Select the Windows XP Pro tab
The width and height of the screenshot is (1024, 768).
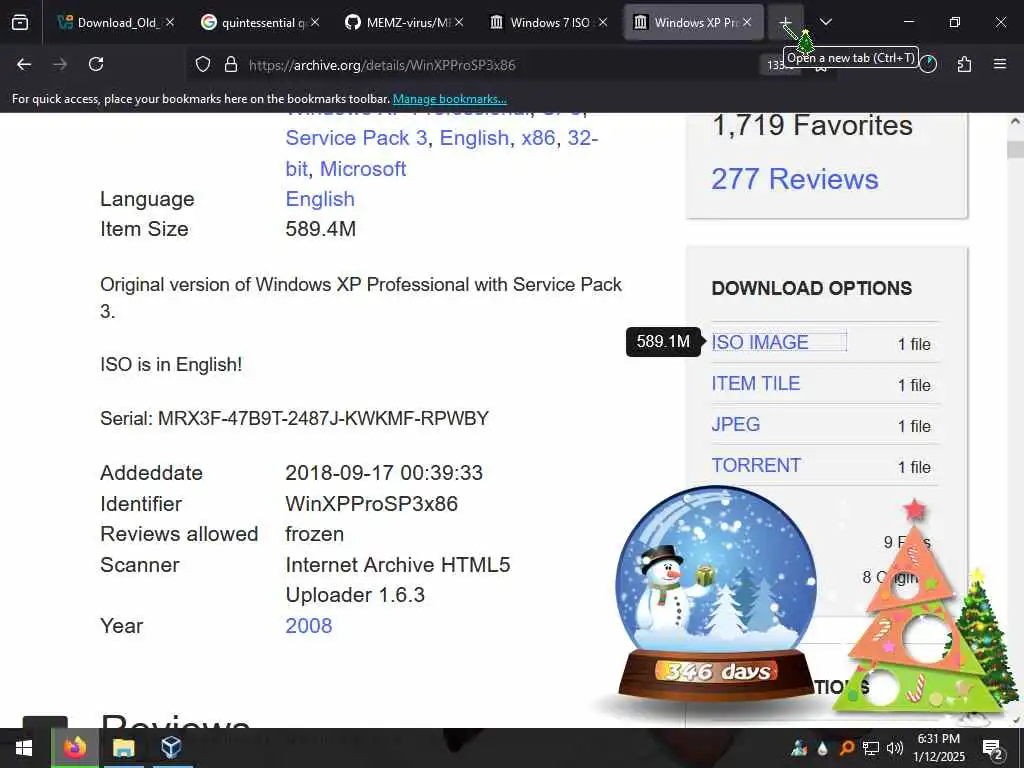693,22
